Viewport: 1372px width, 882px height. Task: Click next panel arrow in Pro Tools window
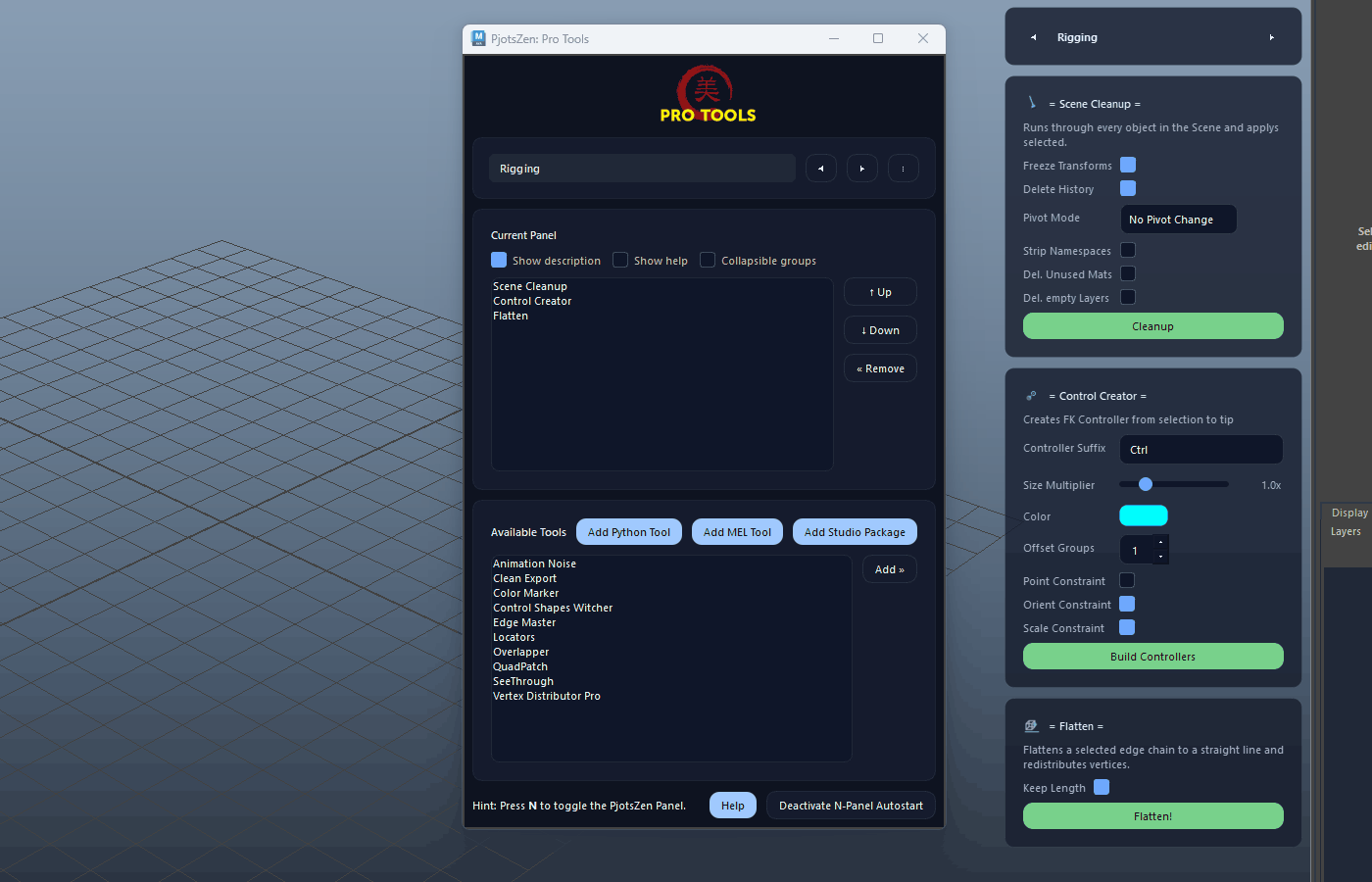[x=862, y=169]
